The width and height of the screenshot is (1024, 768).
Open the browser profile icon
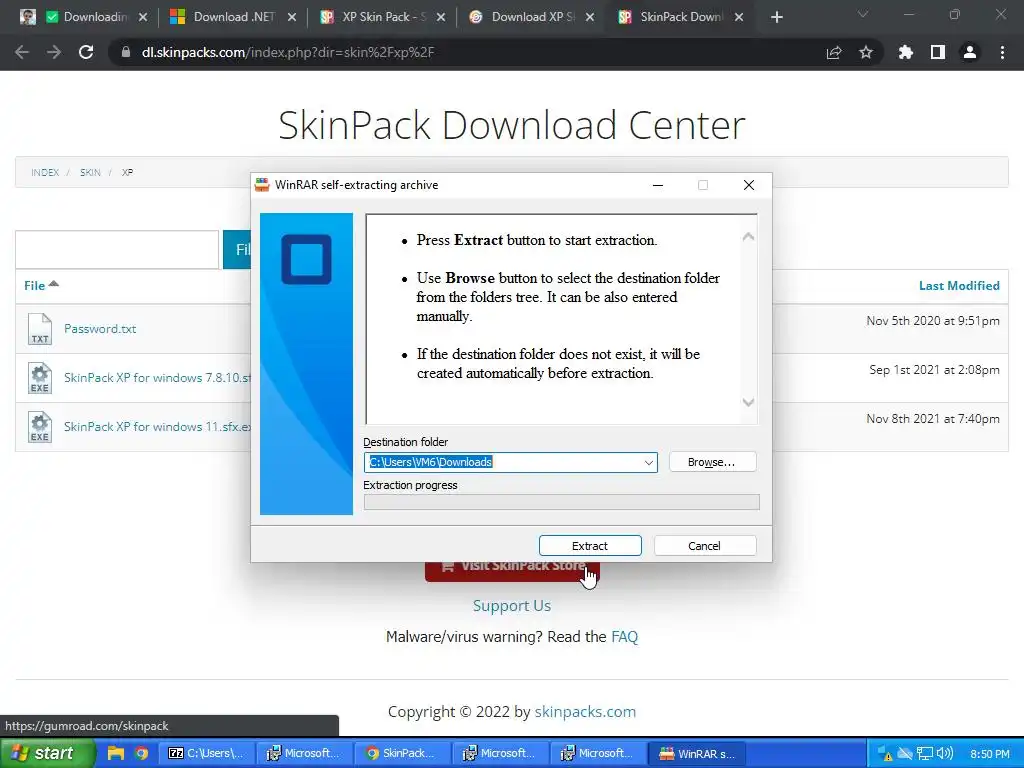tap(970, 52)
